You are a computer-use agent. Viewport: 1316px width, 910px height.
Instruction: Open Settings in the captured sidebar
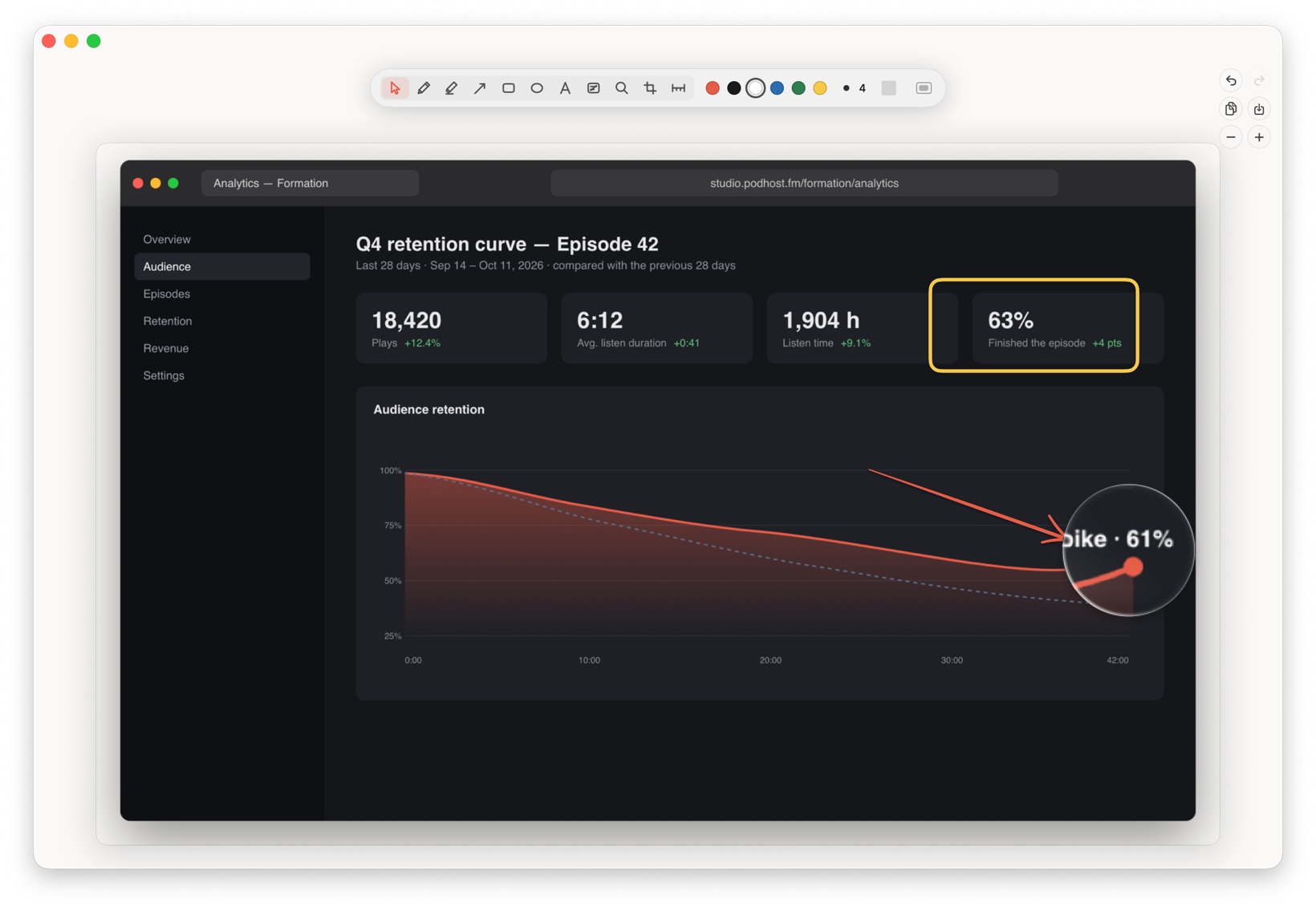coord(222,376)
